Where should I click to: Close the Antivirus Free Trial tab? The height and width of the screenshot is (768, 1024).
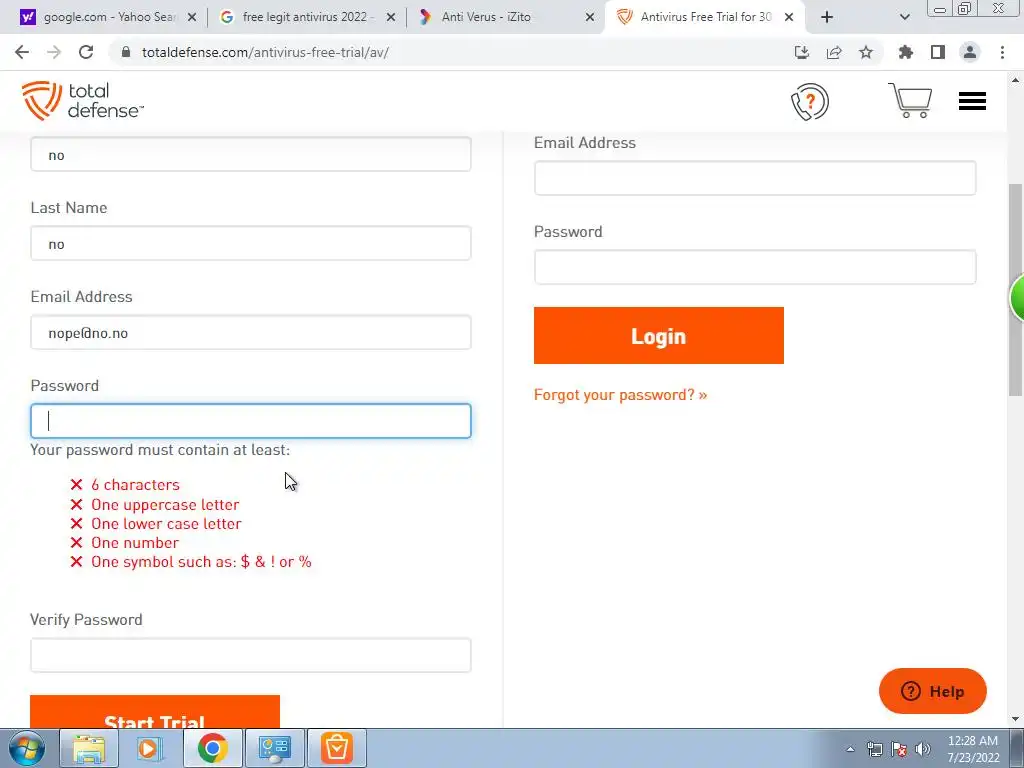[789, 17]
